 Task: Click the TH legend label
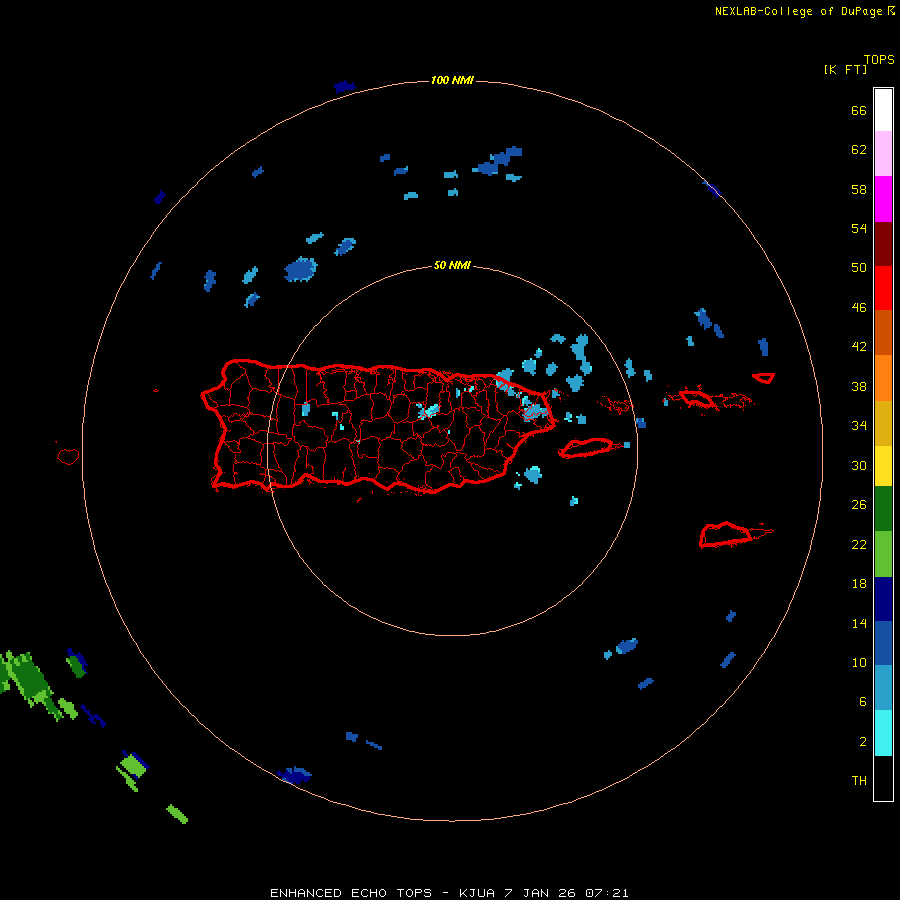(859, 781)
